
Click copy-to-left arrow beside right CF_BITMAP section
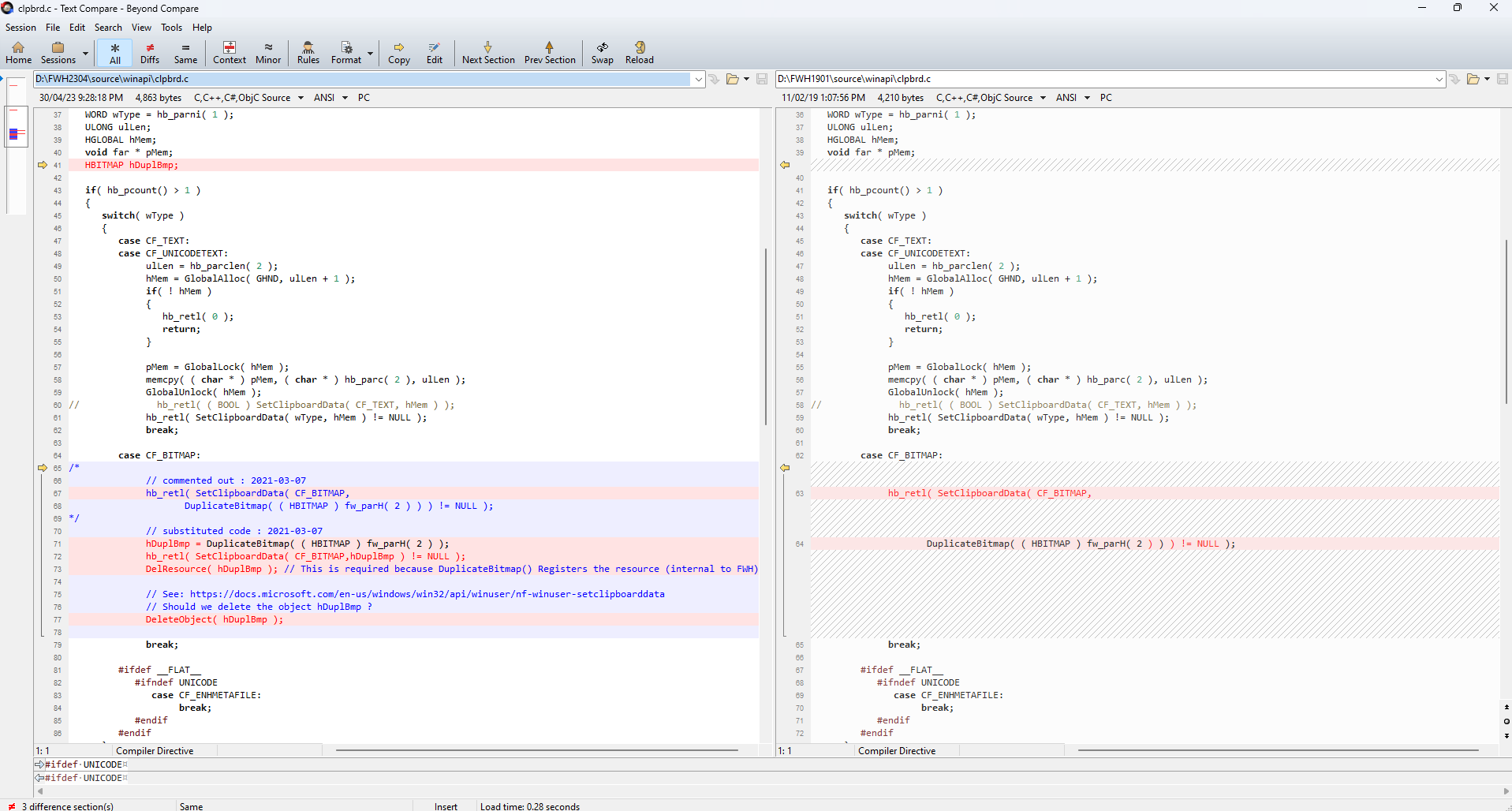(x=785, y=468)
